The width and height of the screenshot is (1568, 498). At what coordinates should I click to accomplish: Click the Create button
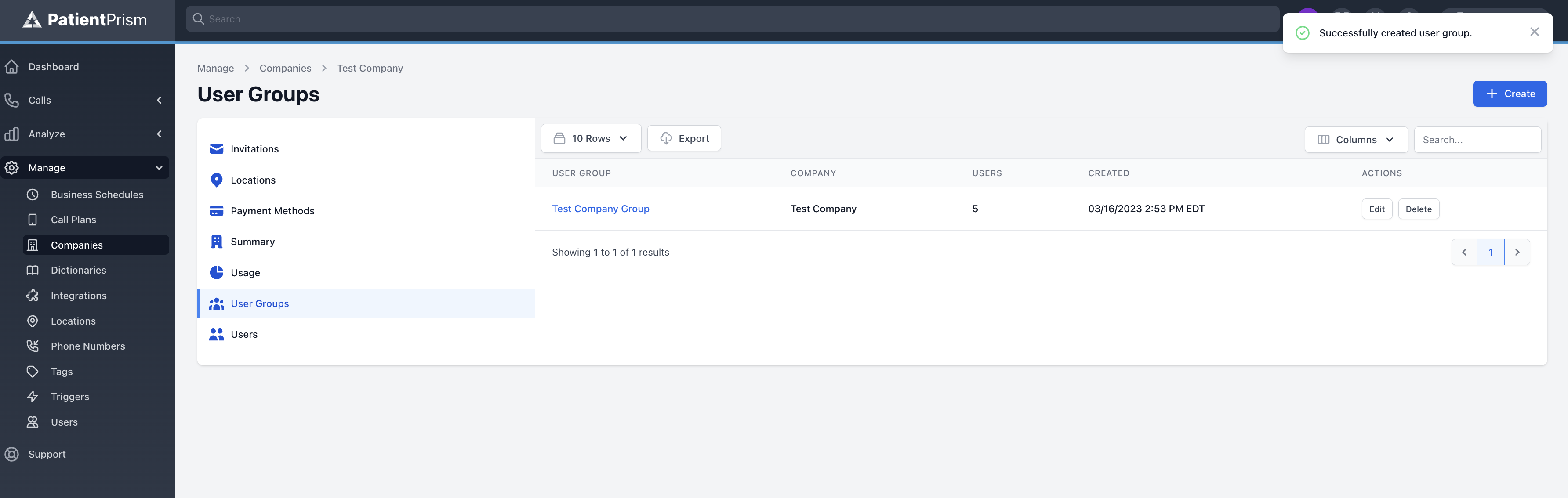click(x=1510, y=94)
